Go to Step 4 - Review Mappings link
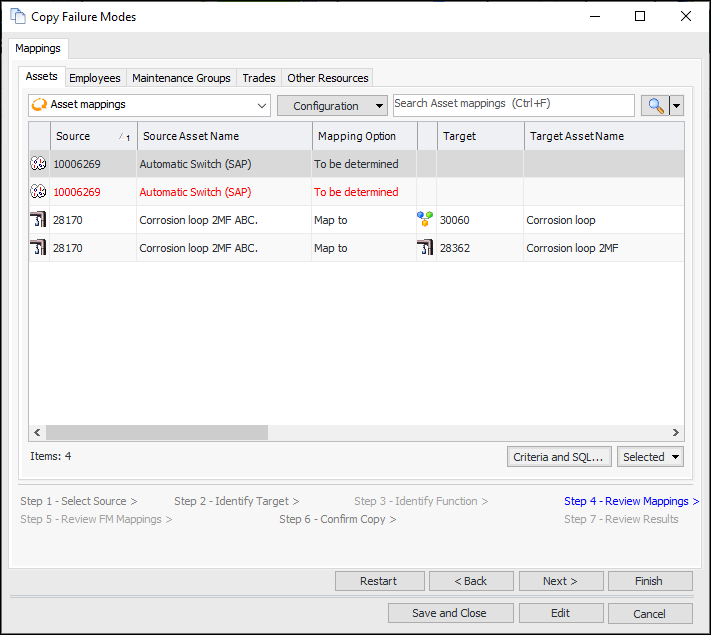 630,501
